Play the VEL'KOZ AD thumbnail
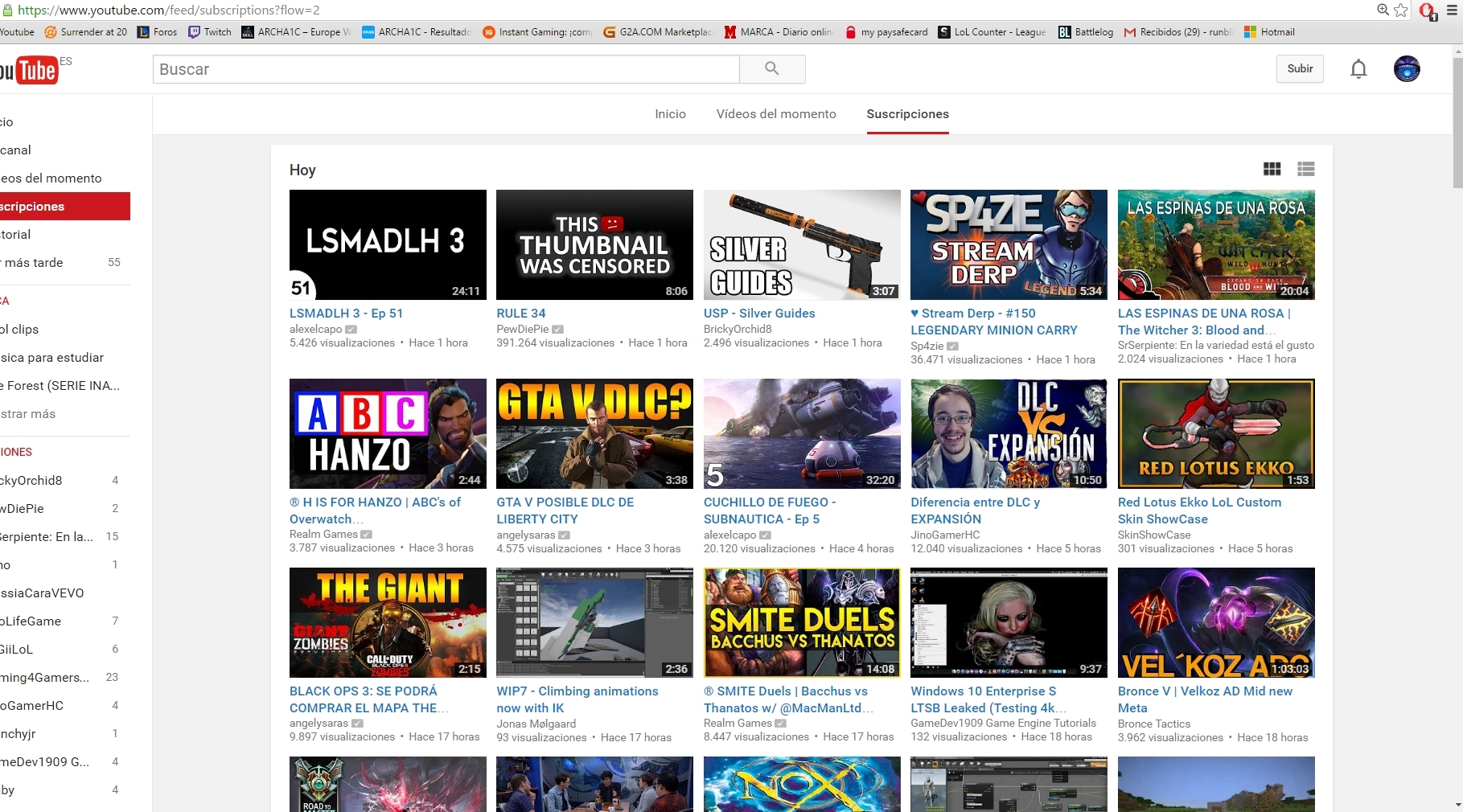Screen dimensions: 1463x812 click(1216, 622)
